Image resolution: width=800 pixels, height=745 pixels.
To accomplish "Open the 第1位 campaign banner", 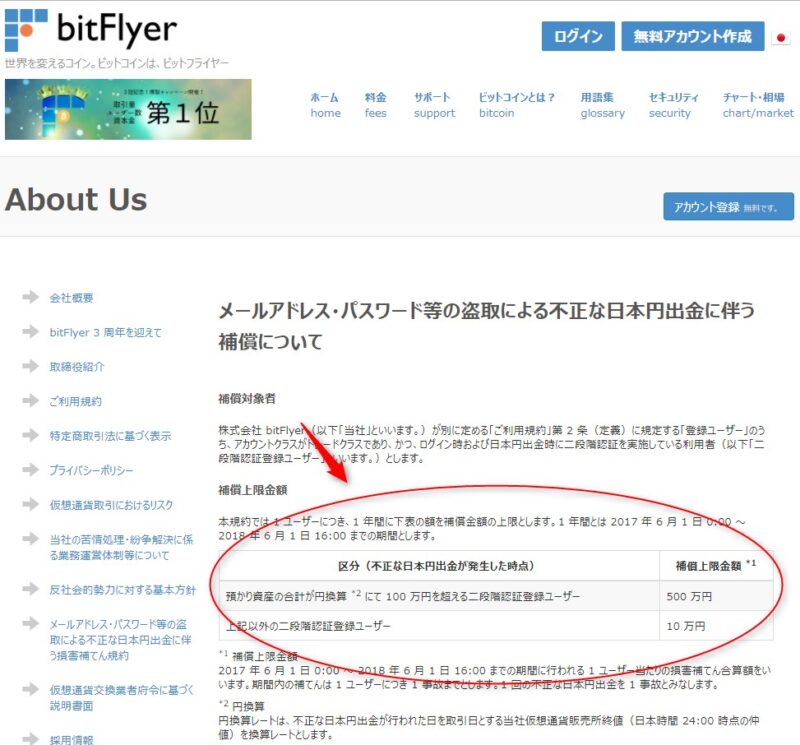I will point(128,109).
